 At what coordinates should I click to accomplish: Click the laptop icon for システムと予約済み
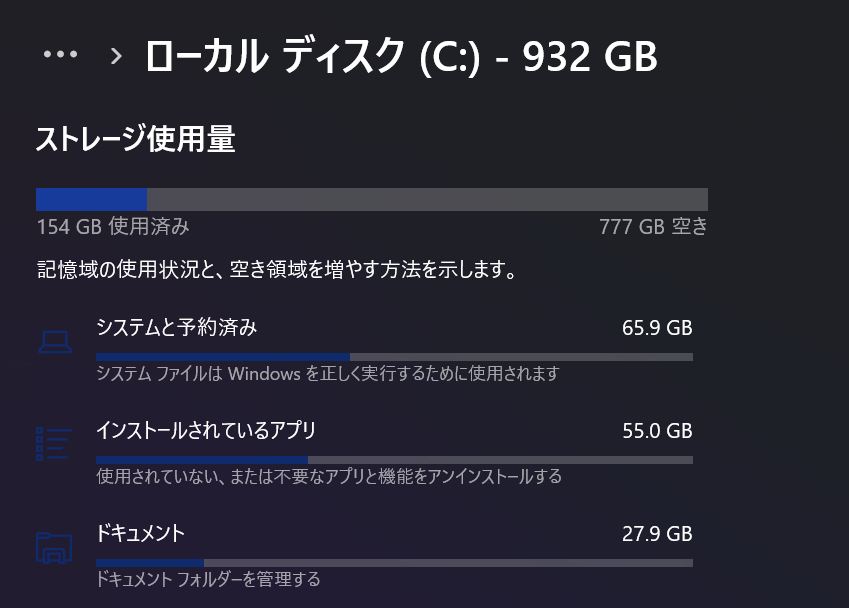pyautogui.click(x=54, y=342)
